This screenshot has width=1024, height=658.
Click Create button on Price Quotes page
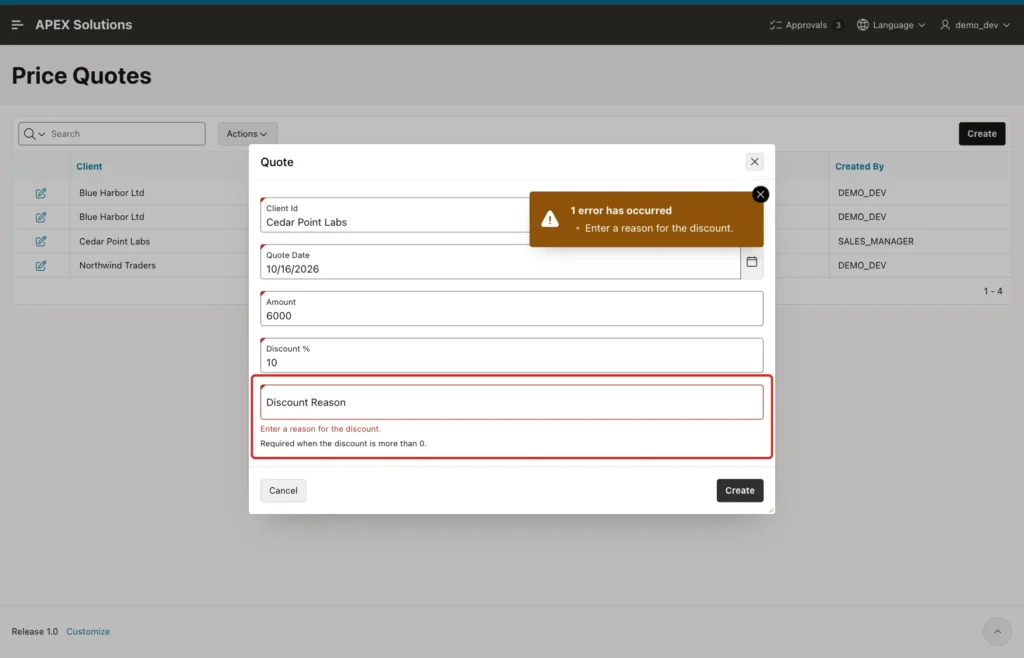982,134
